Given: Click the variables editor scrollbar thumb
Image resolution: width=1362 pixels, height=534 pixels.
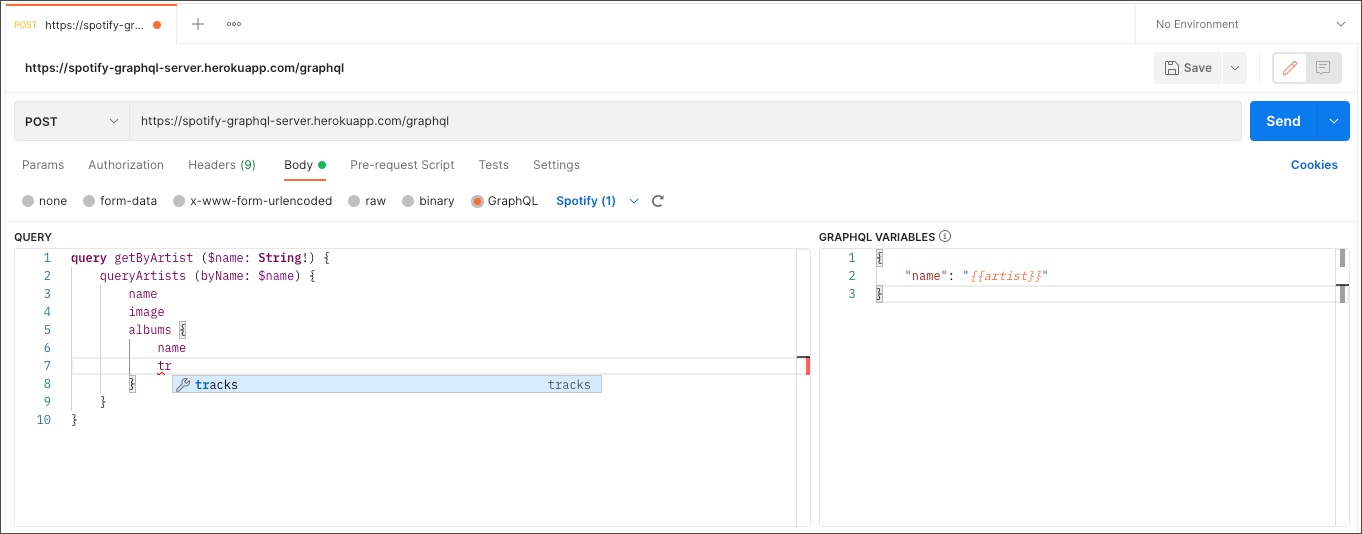Looking at the screenshot, I should [x=1343, y=259].
